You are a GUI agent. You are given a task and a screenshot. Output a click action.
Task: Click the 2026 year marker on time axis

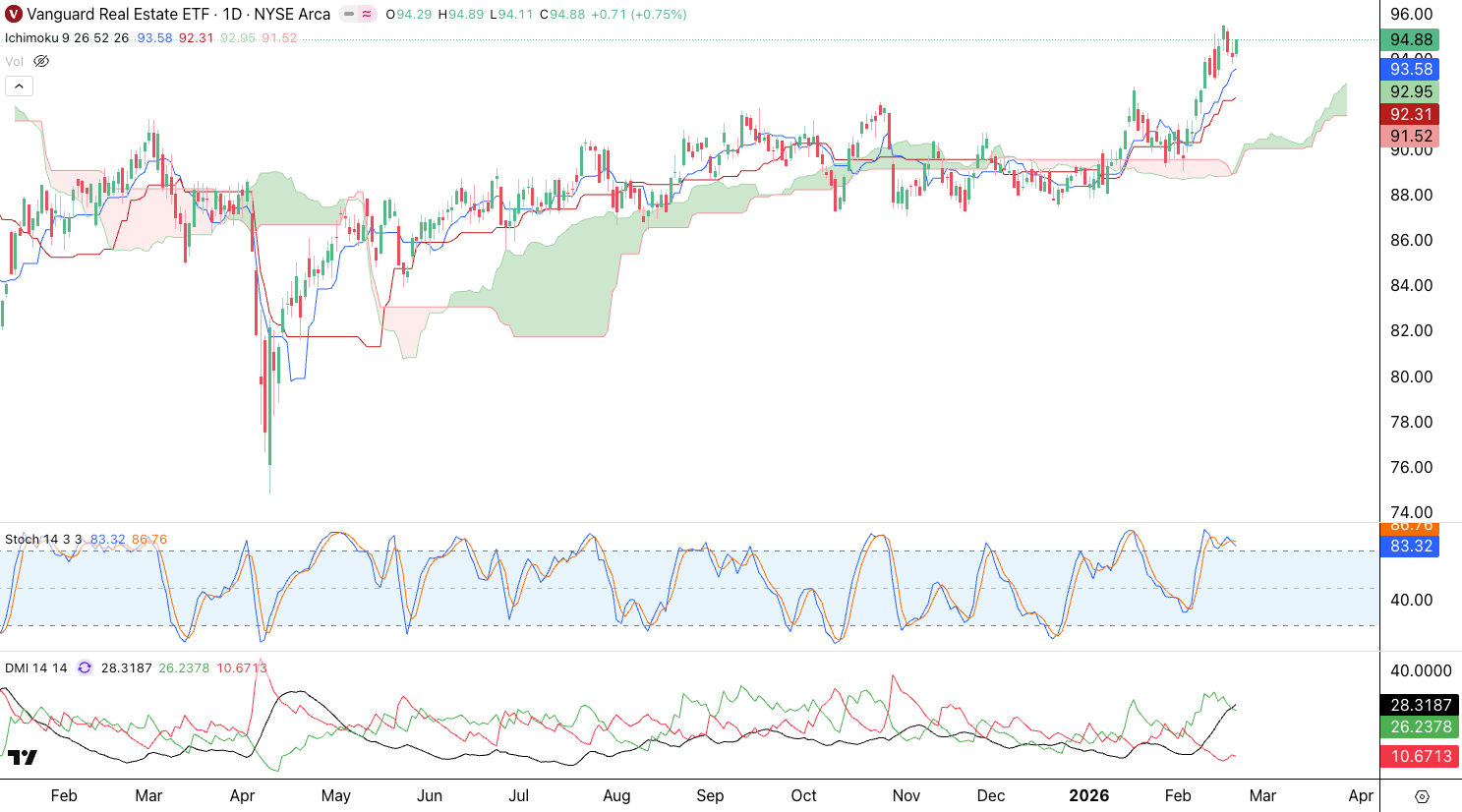pyautogui.click(x=1088, y=796)
